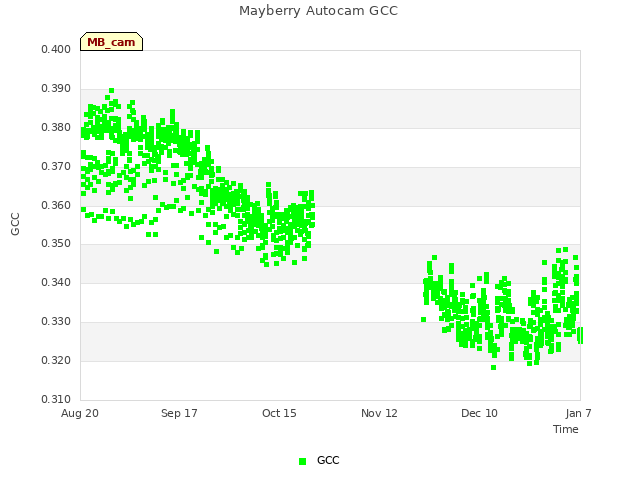Click the lowest data point near 0.318
The image size is (640, 480).
tap(493, 368)
